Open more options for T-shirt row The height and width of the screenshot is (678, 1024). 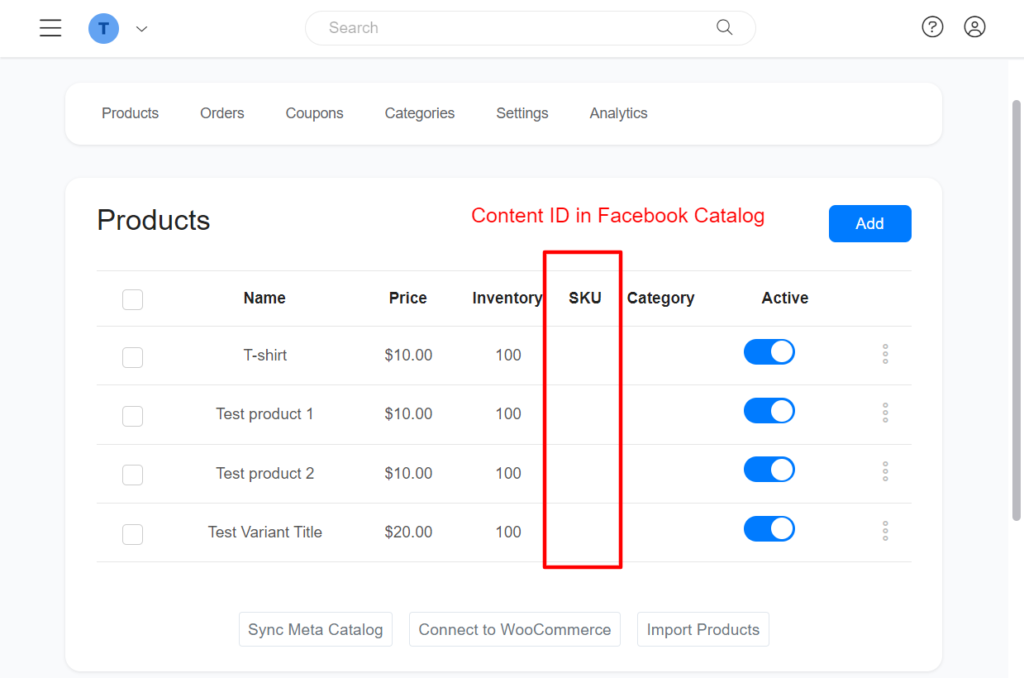pos(885,354)
